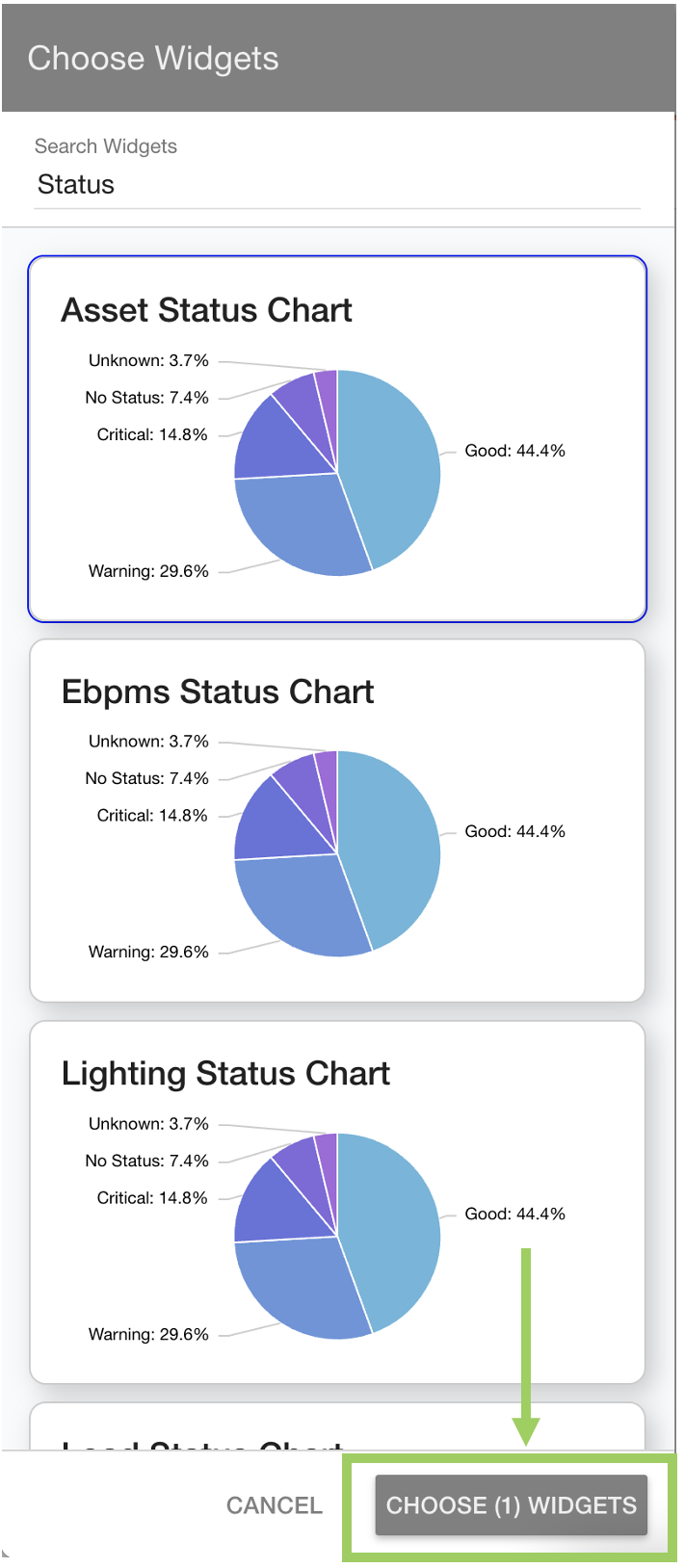Select the Ebpms Status Chart widget card
The width and height of the screenshot is (684, 1568).
[337, 819]
